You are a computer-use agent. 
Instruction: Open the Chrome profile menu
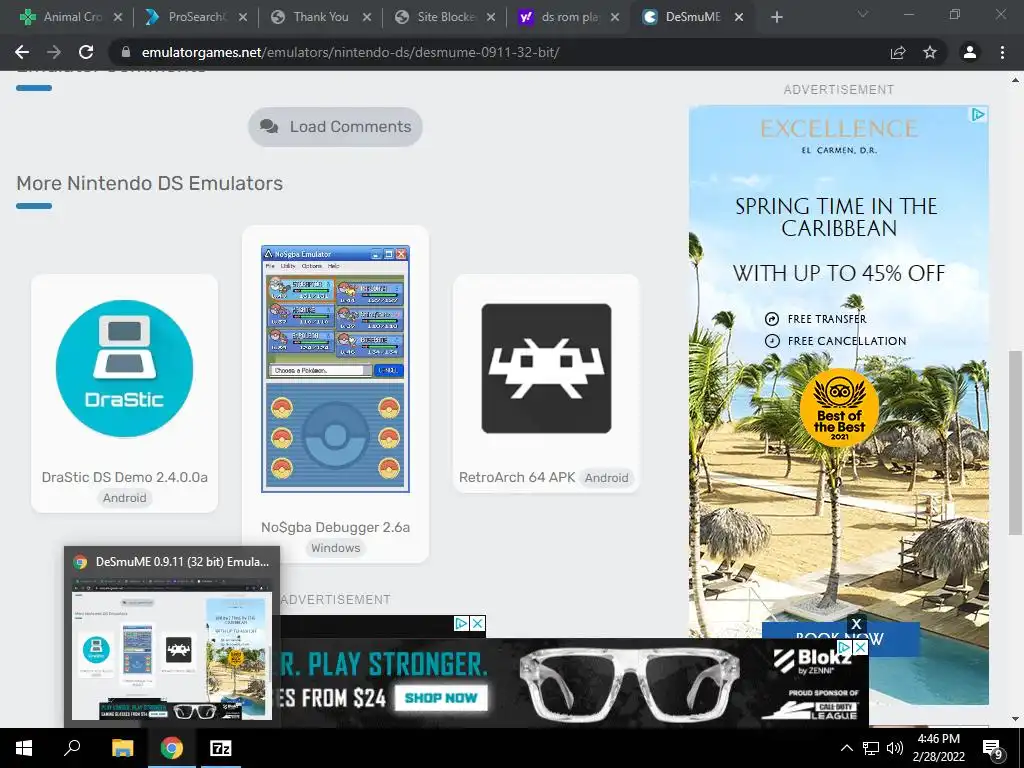(970, 52)
